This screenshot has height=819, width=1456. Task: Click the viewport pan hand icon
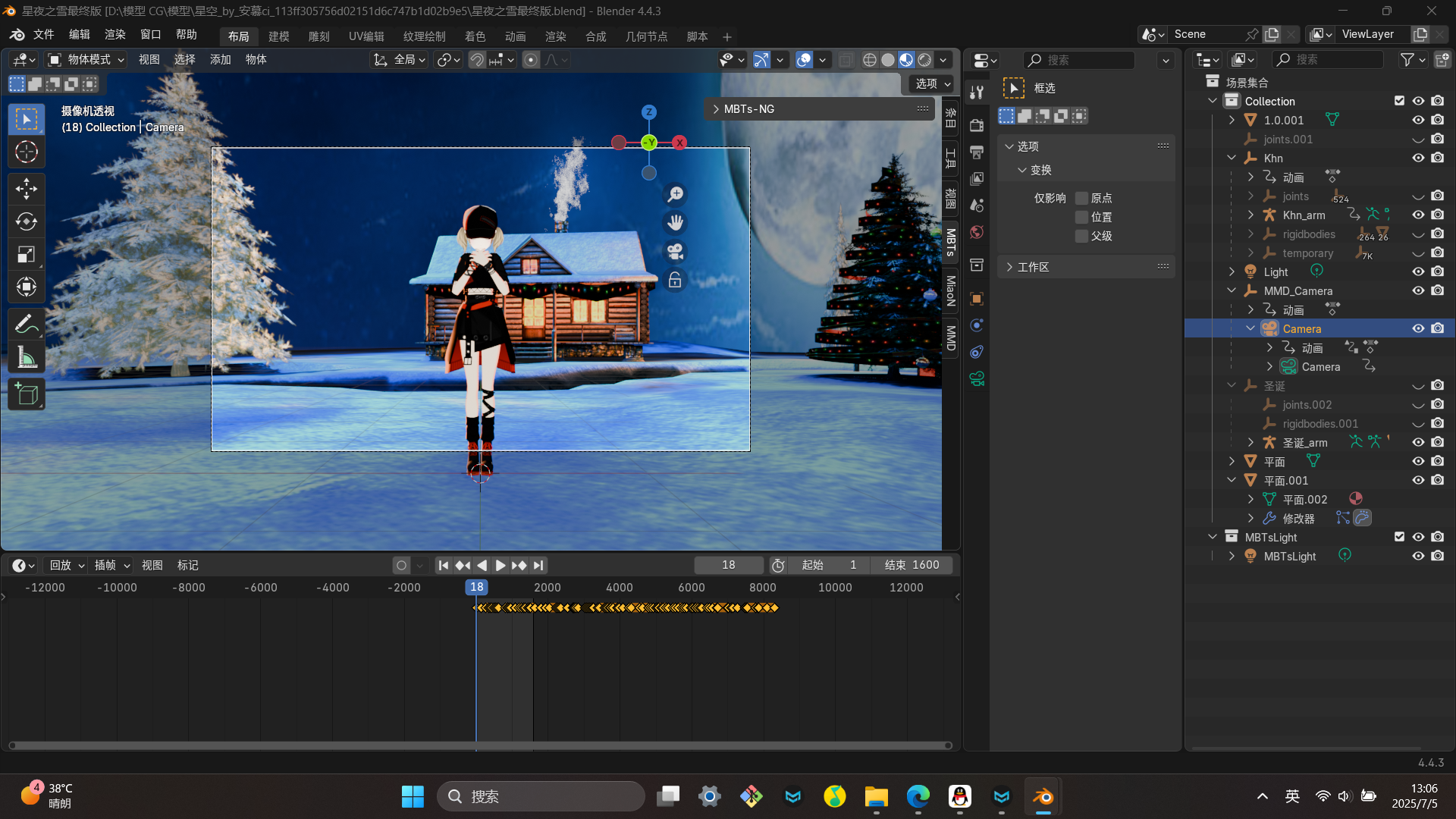tap(675, 223)
